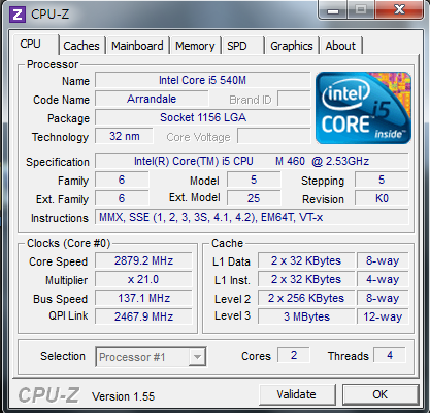The width and height of the screenshot is (432, 415).
Task: Click the L1 Inst. associativity '4-way'
Action: (382, 279)
